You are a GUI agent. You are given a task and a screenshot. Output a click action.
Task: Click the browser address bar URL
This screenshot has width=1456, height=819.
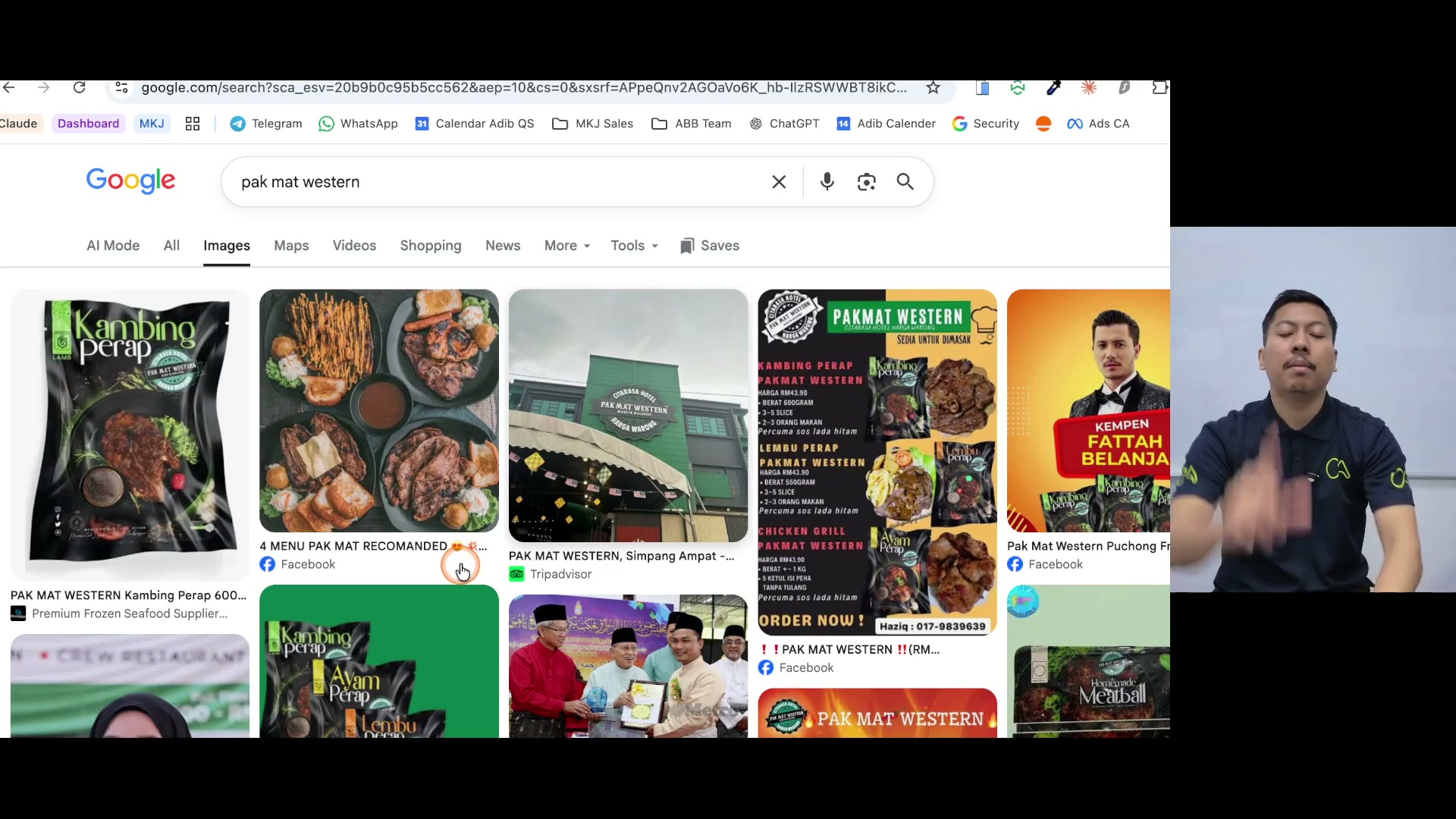524,88
